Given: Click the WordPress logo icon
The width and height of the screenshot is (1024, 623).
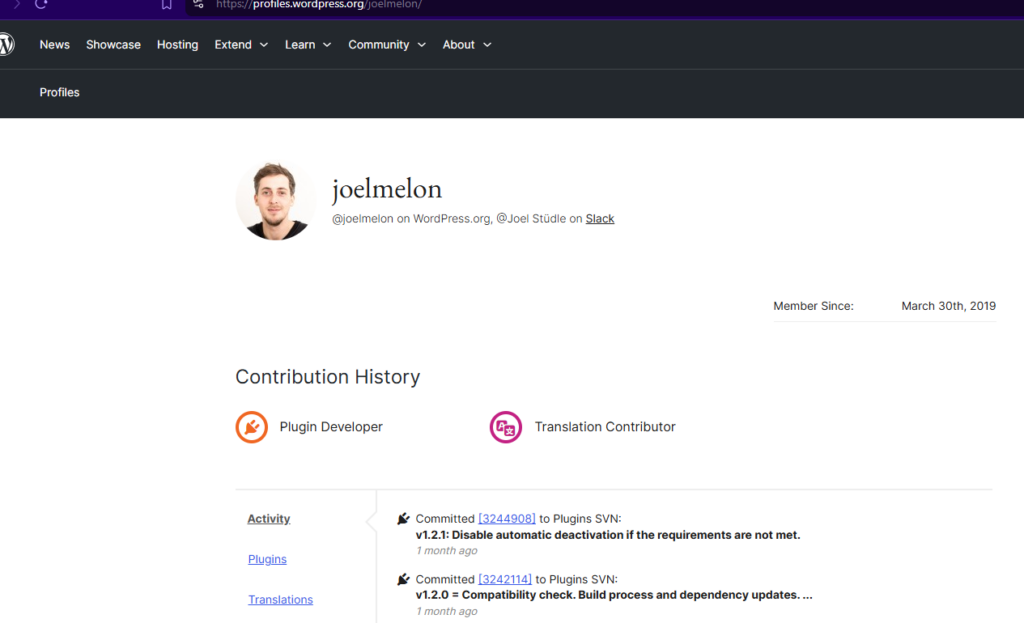Looking at the screenshot, I should tap(6, 45).
